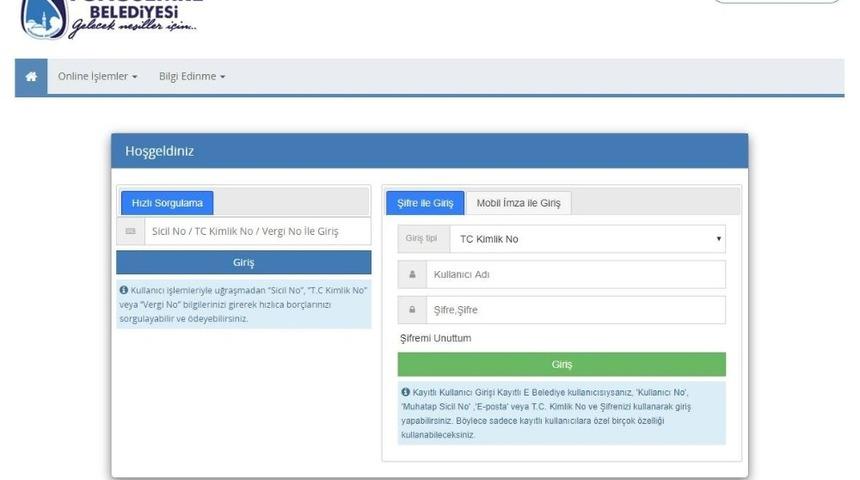Click into the Kullanıcı Adı input field
This screenshot has height=480, width=860.
click(x=575, y=274)
